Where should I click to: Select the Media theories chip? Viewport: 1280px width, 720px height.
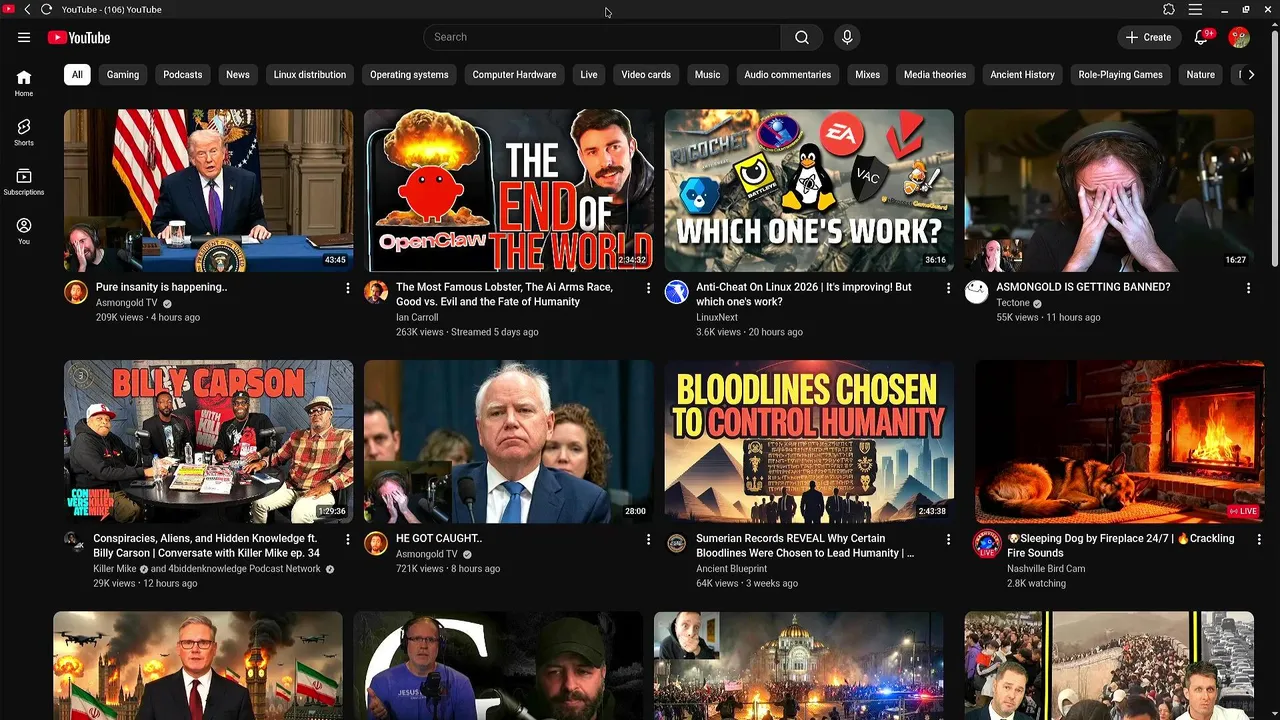point(935,75)
